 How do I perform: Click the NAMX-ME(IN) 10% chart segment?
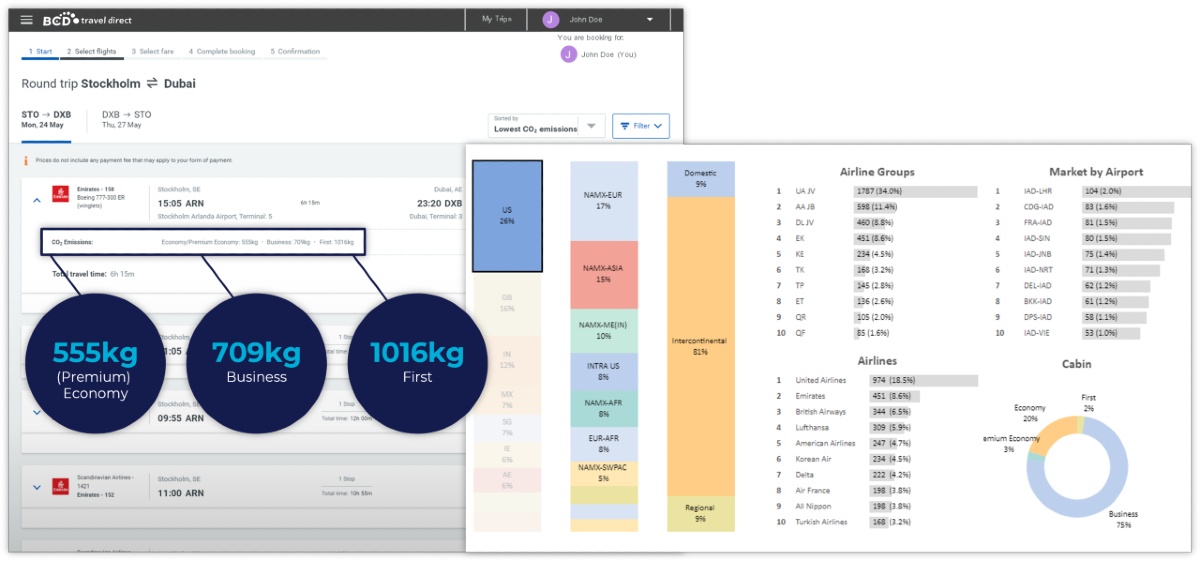[604, 330]
